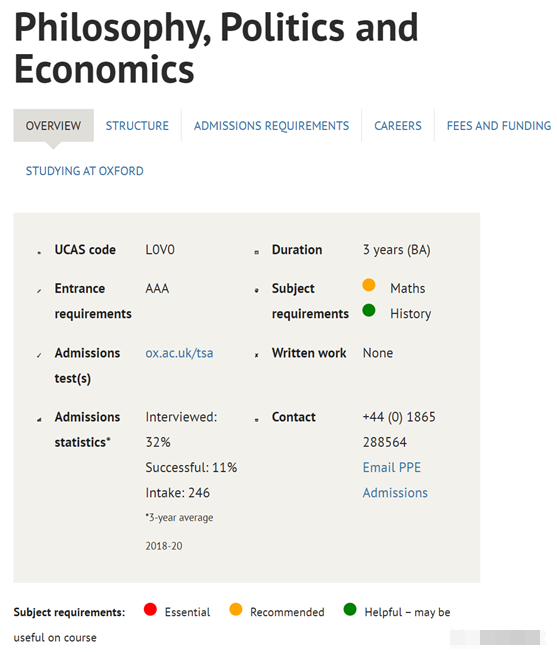Click the Email PPE Admissions link
The width and height of the screenshot is (557, 652).
point(395,480)
